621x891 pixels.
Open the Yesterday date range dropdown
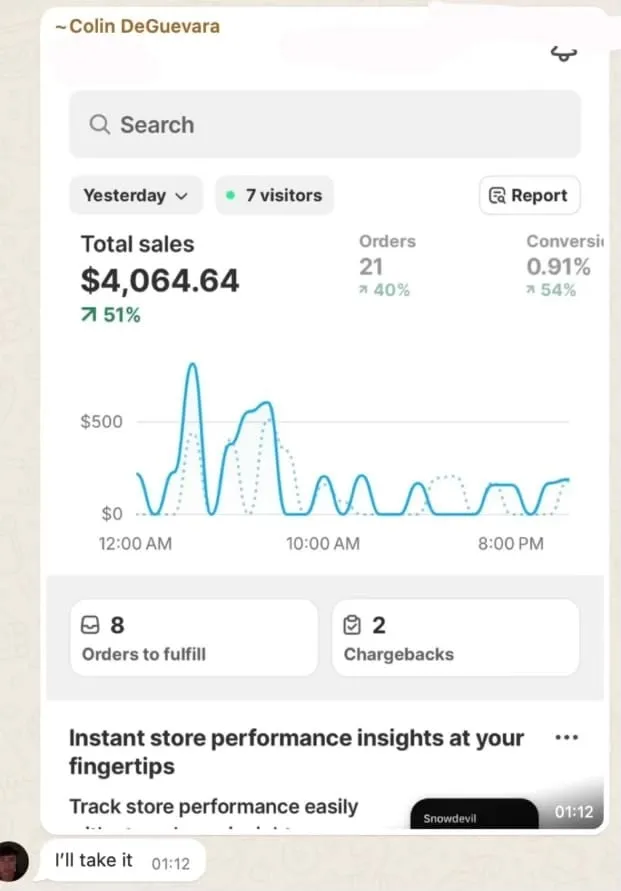(x=135, y=196)
